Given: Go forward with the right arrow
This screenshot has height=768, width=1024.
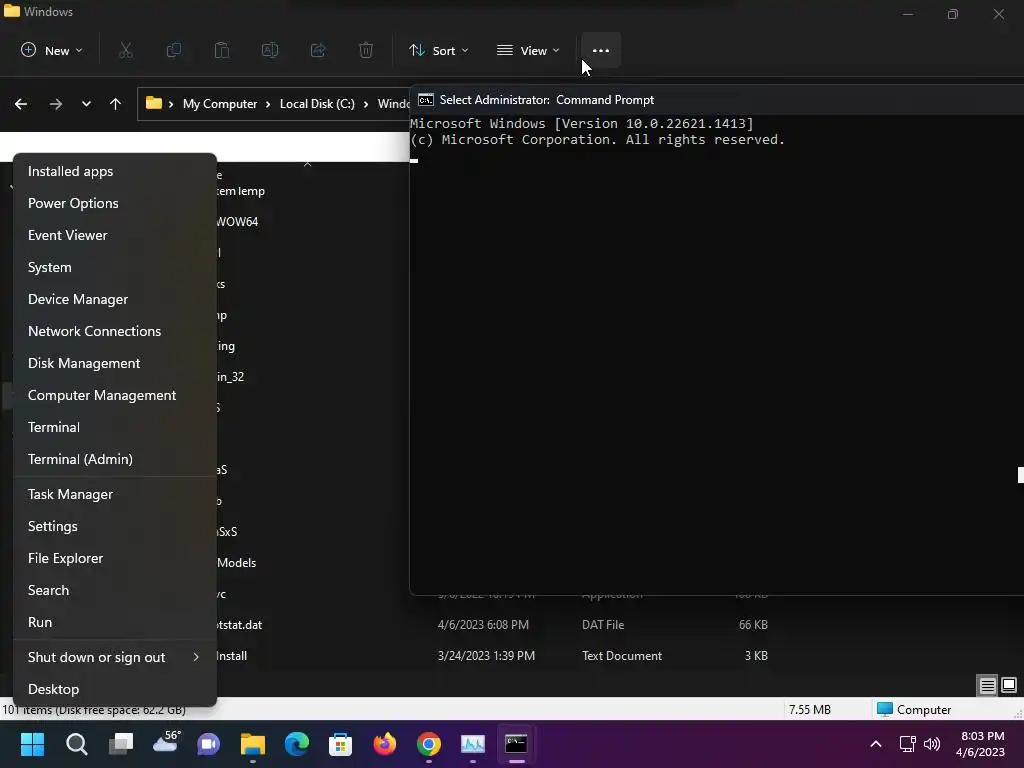Looking at the screenshot, I should [56, 104].
